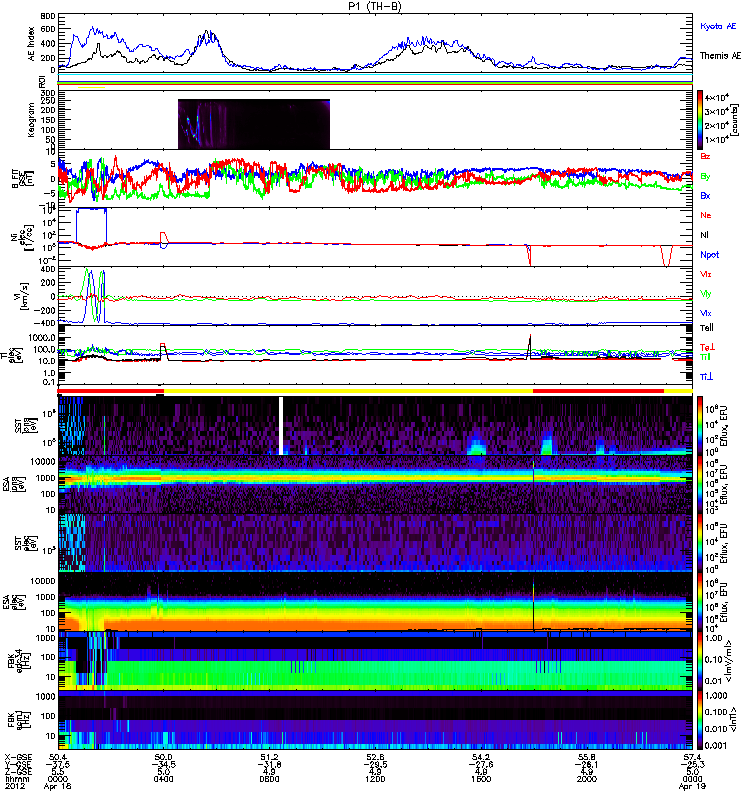750x800 pixels.
Task: Click the red Bz legend label
Action: pyautogui.click(x=705, y=157)
